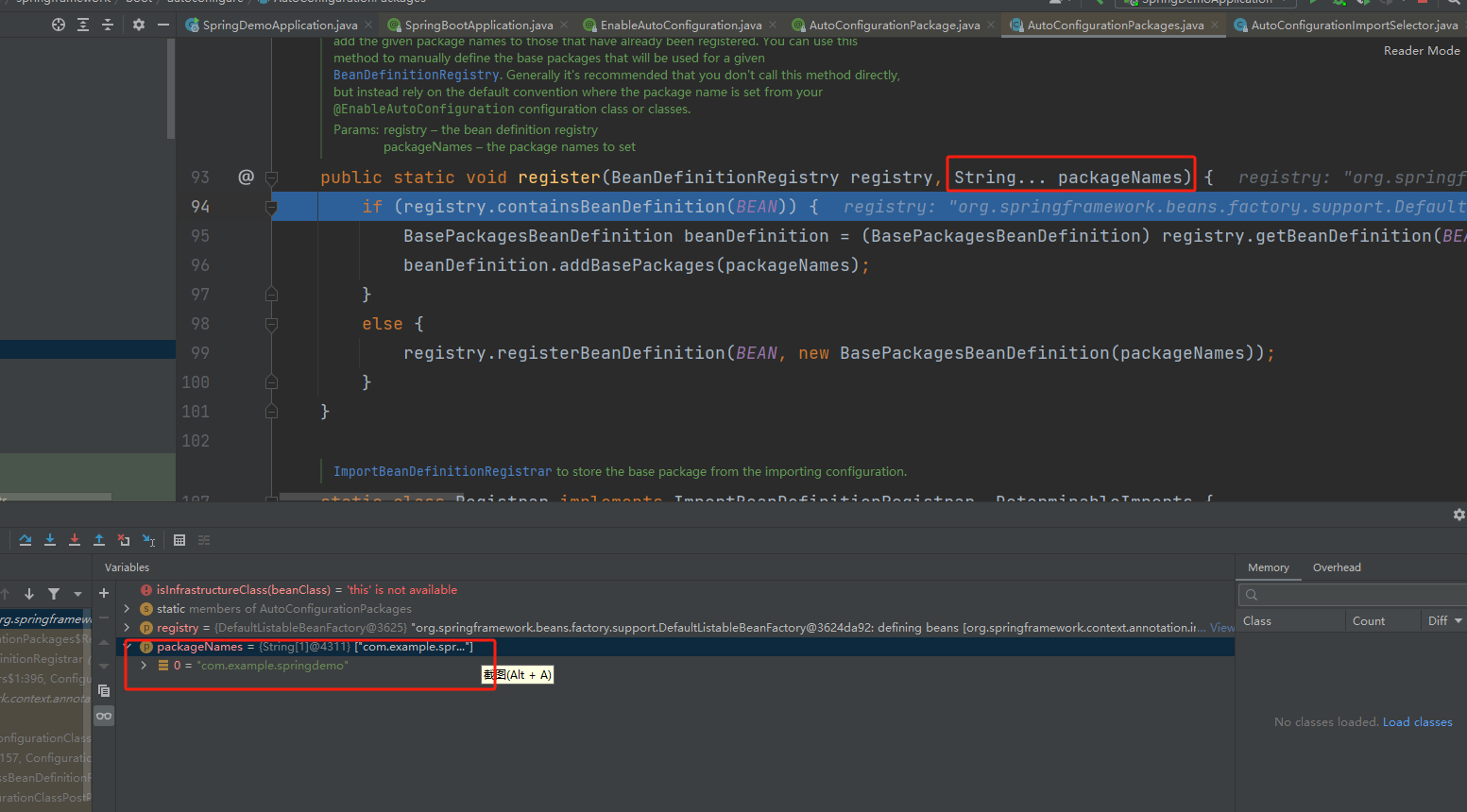
Task: Click the Variables panel title
Action: pos(127,567)
